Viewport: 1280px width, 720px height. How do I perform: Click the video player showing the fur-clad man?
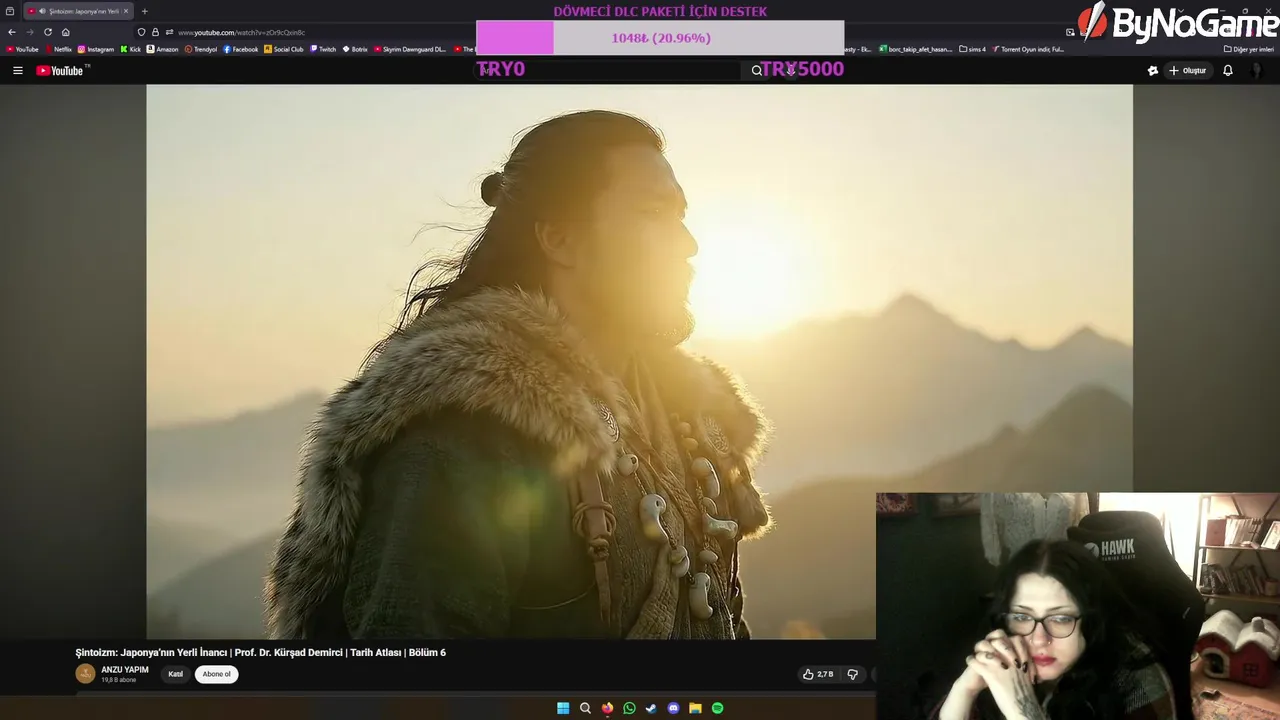640,361
